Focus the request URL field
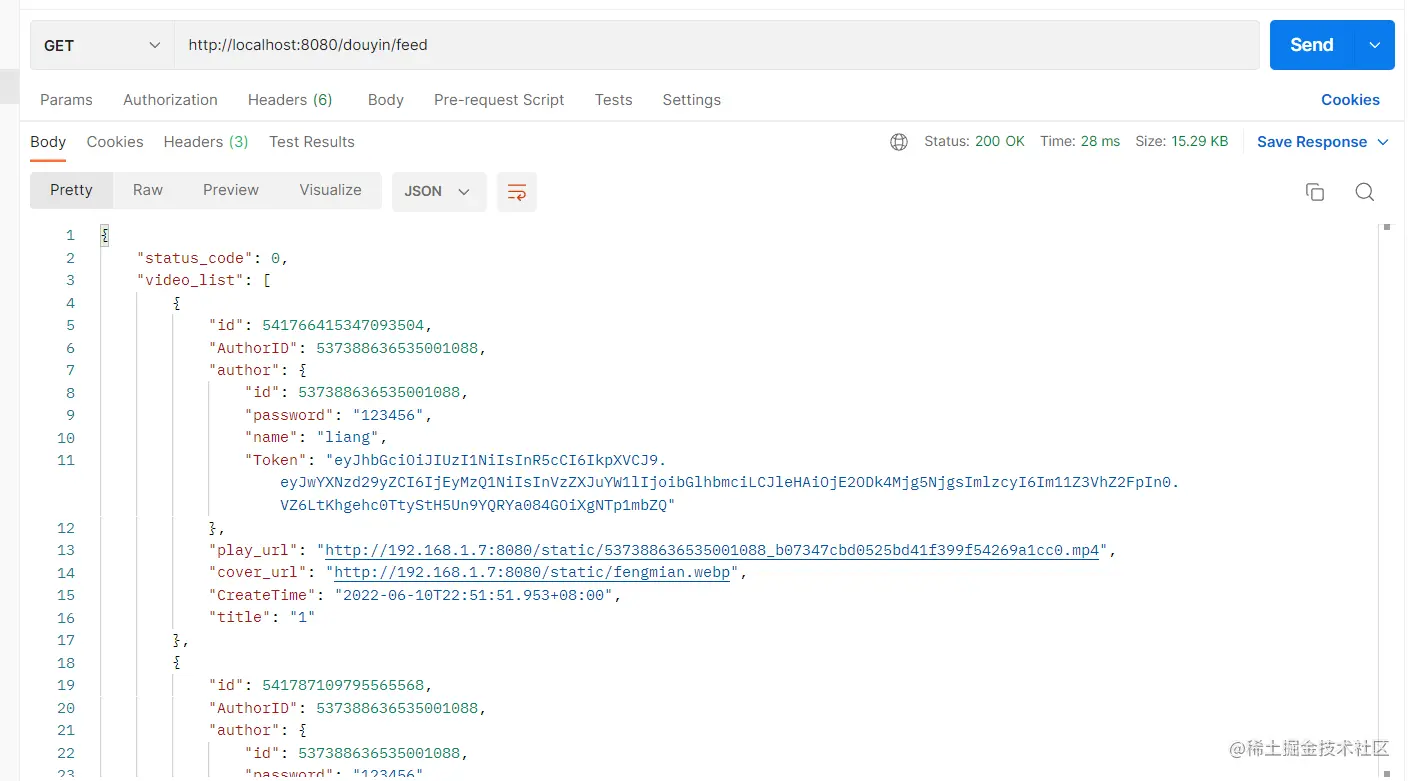This screenshot has width=1412, height=781. (x=716, y=45)
